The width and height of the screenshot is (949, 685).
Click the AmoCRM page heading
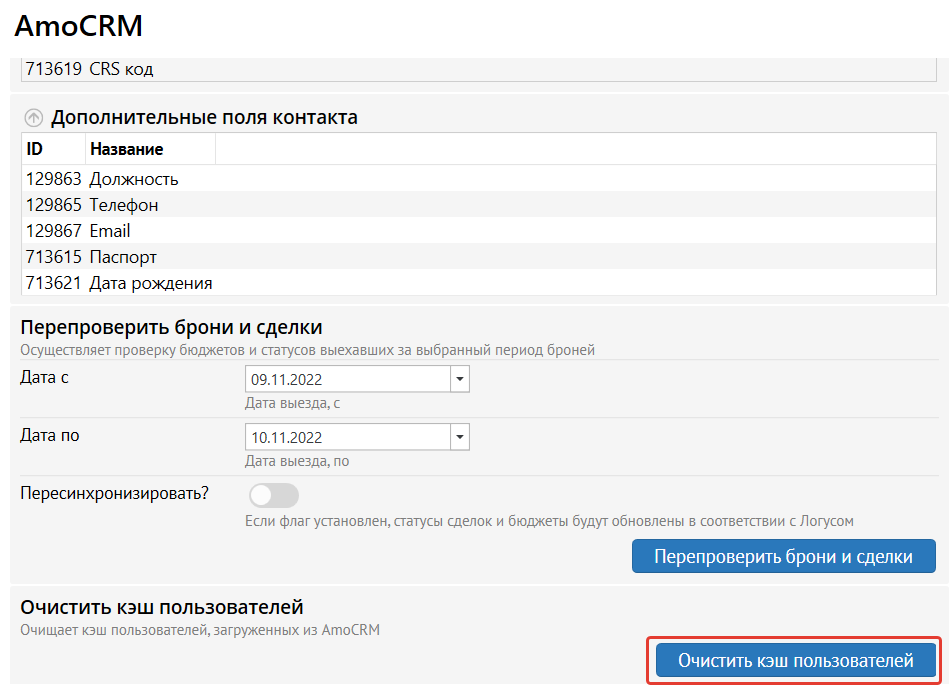click(x=78, y=27)
